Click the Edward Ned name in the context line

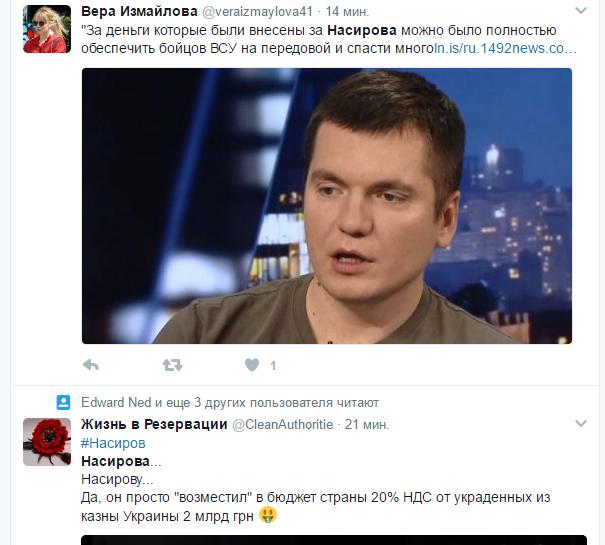click(116, 403)
